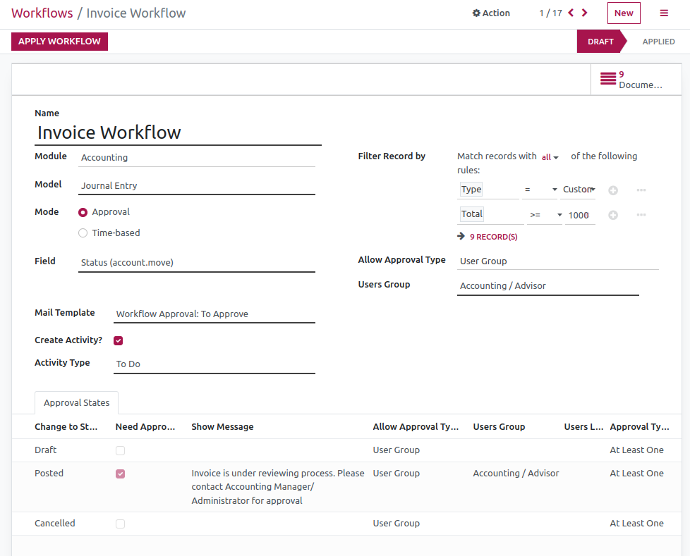Add a rule after the Type rule
This screenshot has width=690, height=556.
[613, 190]
